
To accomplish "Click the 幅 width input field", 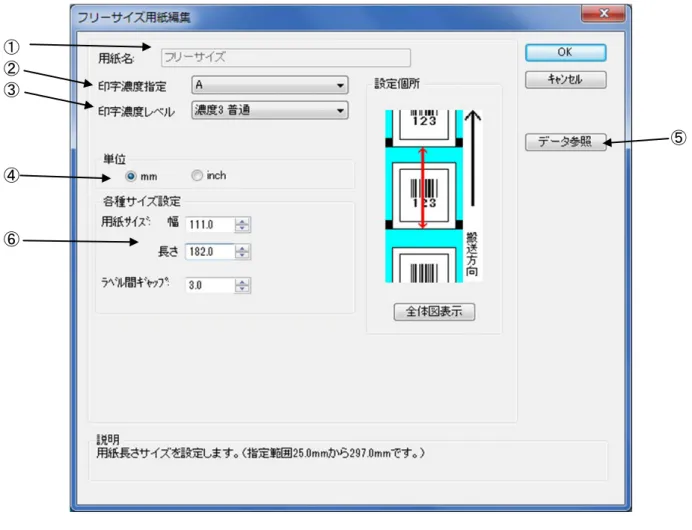I will (210, 225).
